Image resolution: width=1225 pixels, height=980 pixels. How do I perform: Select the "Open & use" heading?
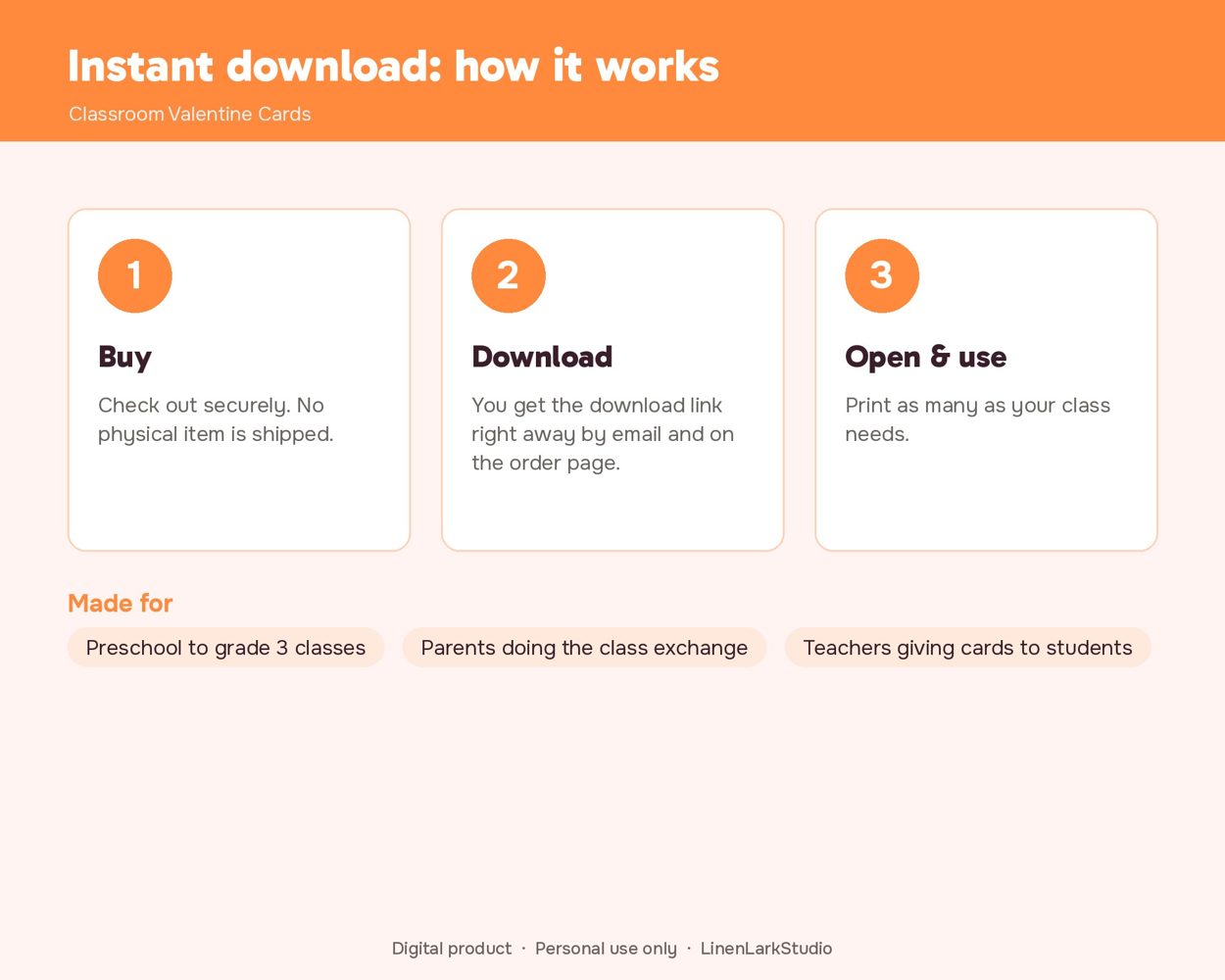[926, 357]
